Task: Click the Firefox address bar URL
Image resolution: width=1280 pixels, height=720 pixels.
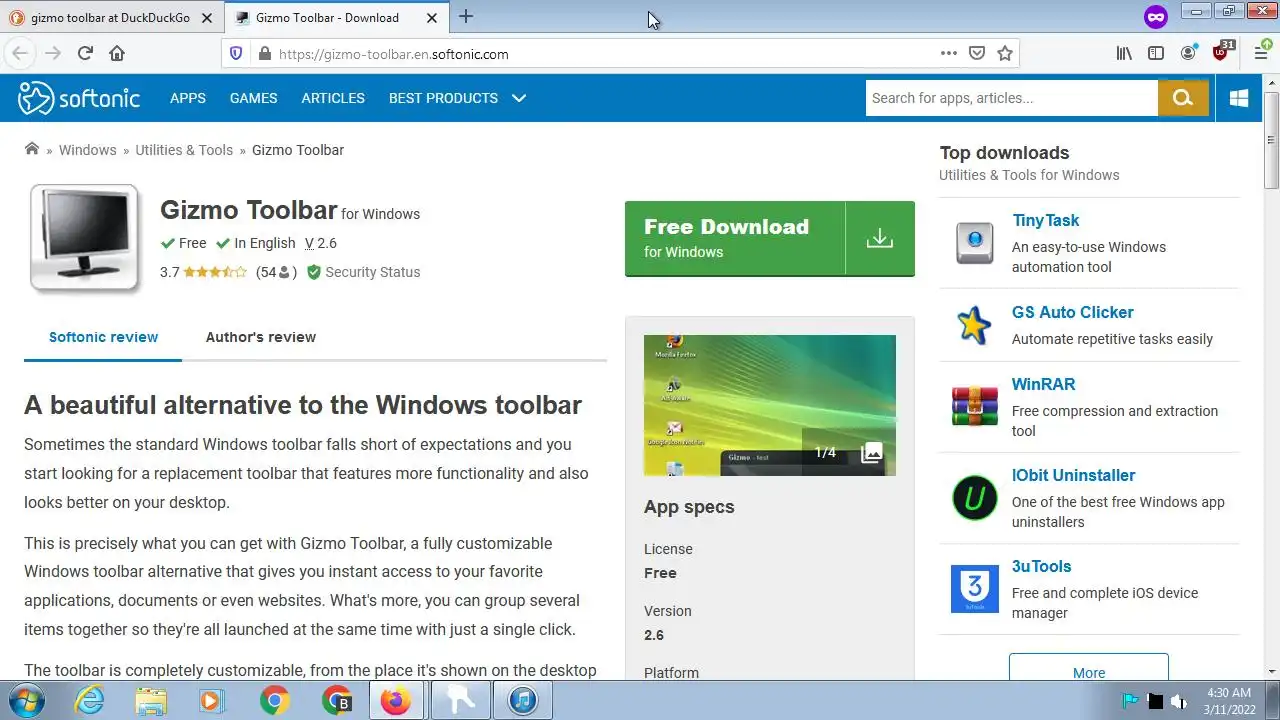Action: 394,54
